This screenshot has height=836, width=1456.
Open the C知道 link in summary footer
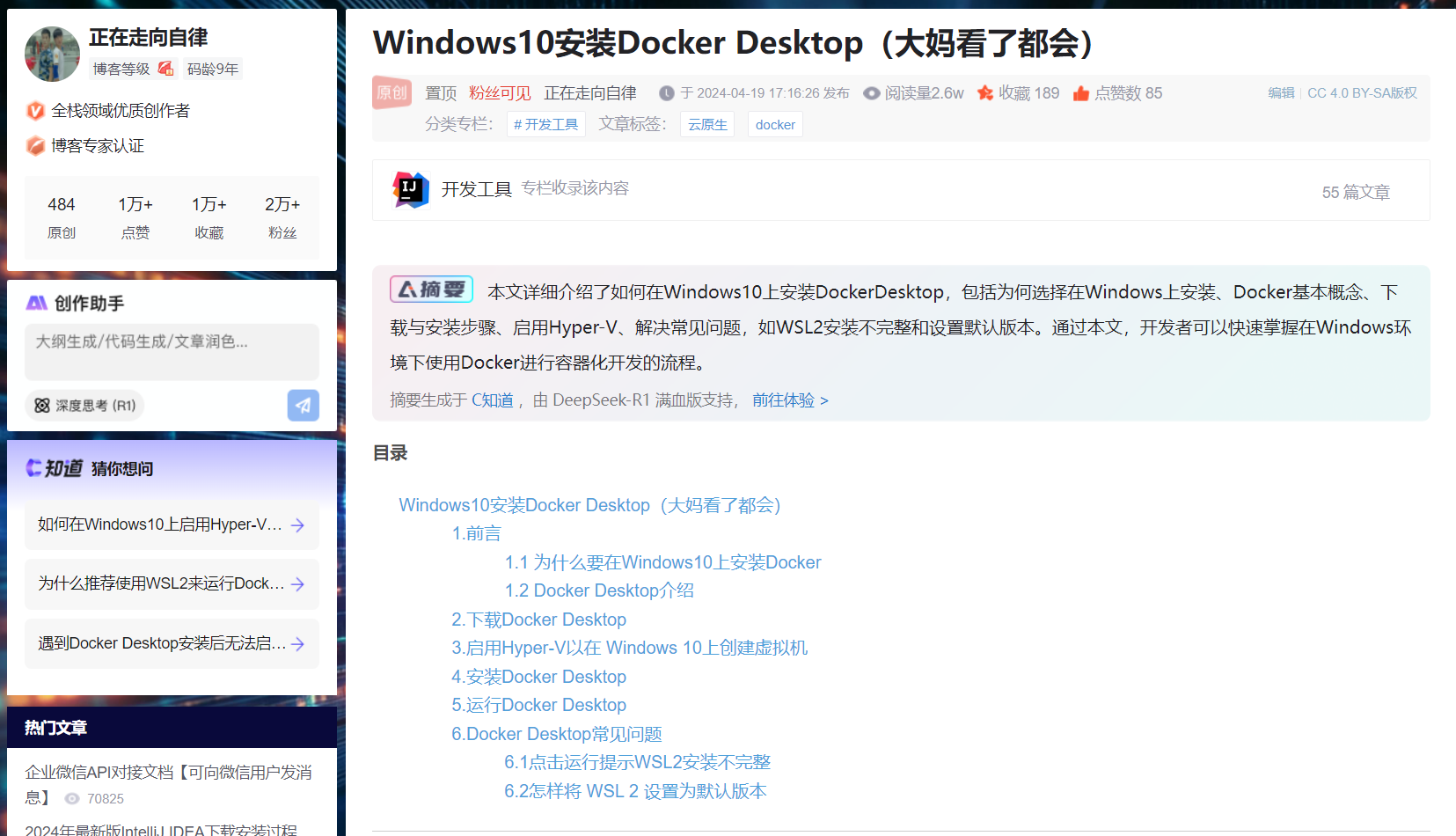(x=493, y=400)
